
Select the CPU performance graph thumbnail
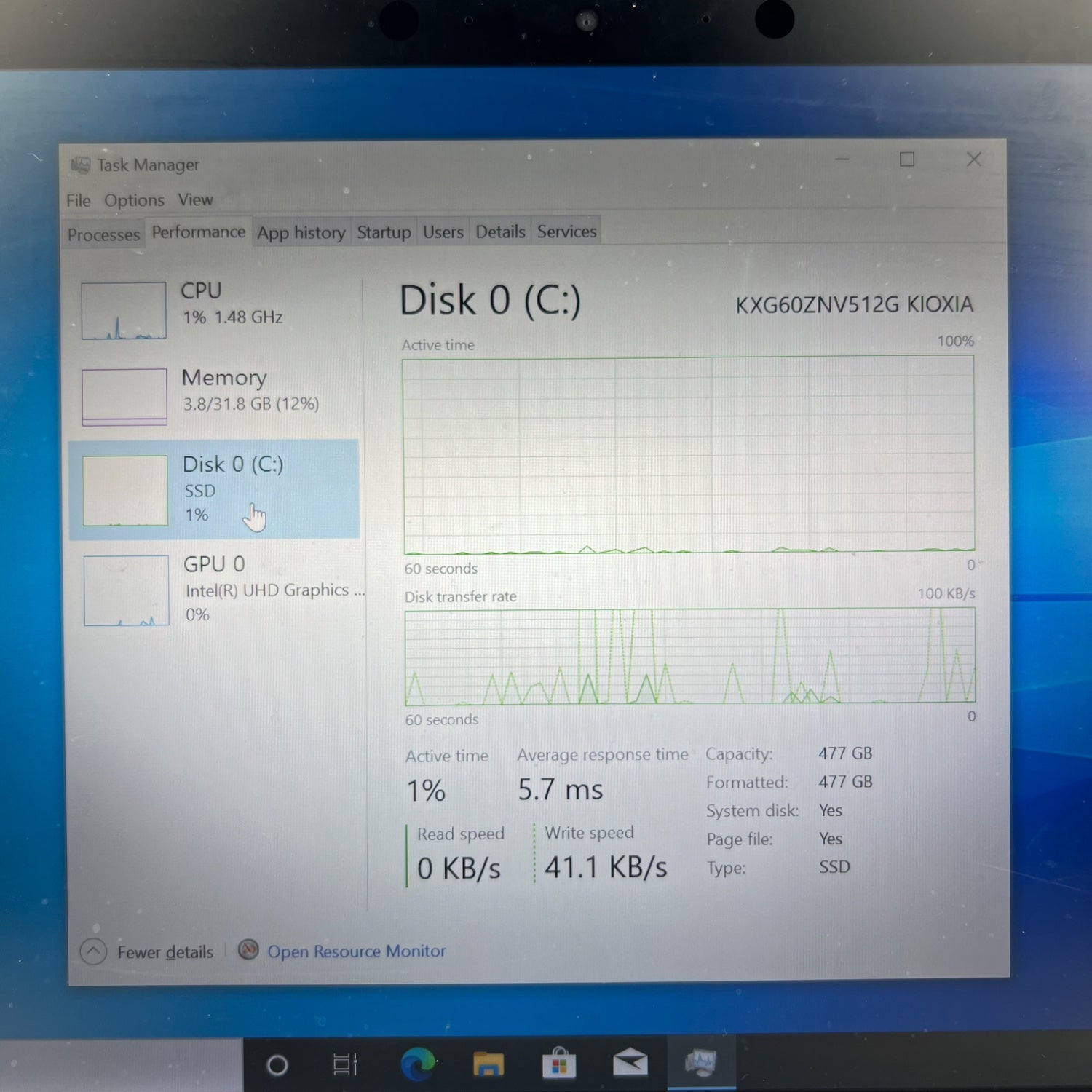tap(124, 311)
